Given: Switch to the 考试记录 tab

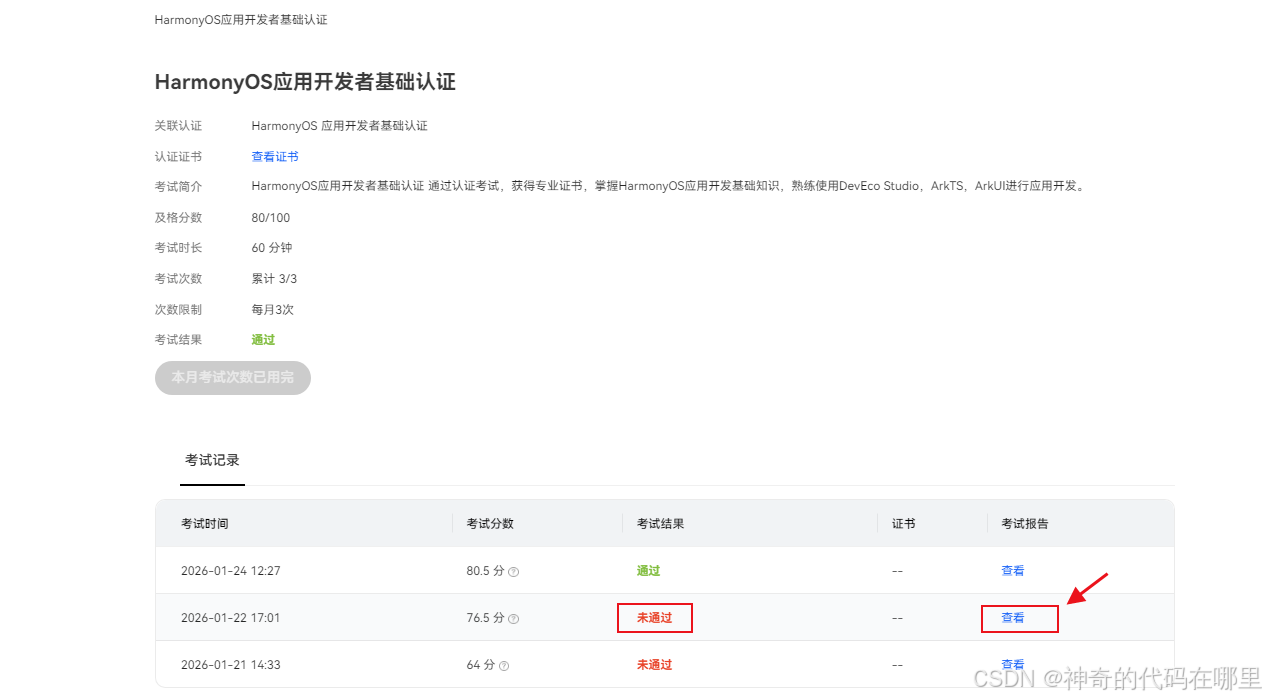Looking at the screenshot, I should [x=212, y=461].
